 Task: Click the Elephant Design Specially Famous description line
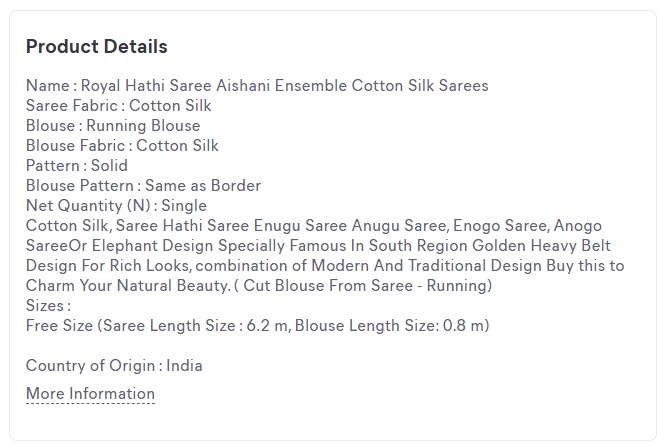coord(318,245)
